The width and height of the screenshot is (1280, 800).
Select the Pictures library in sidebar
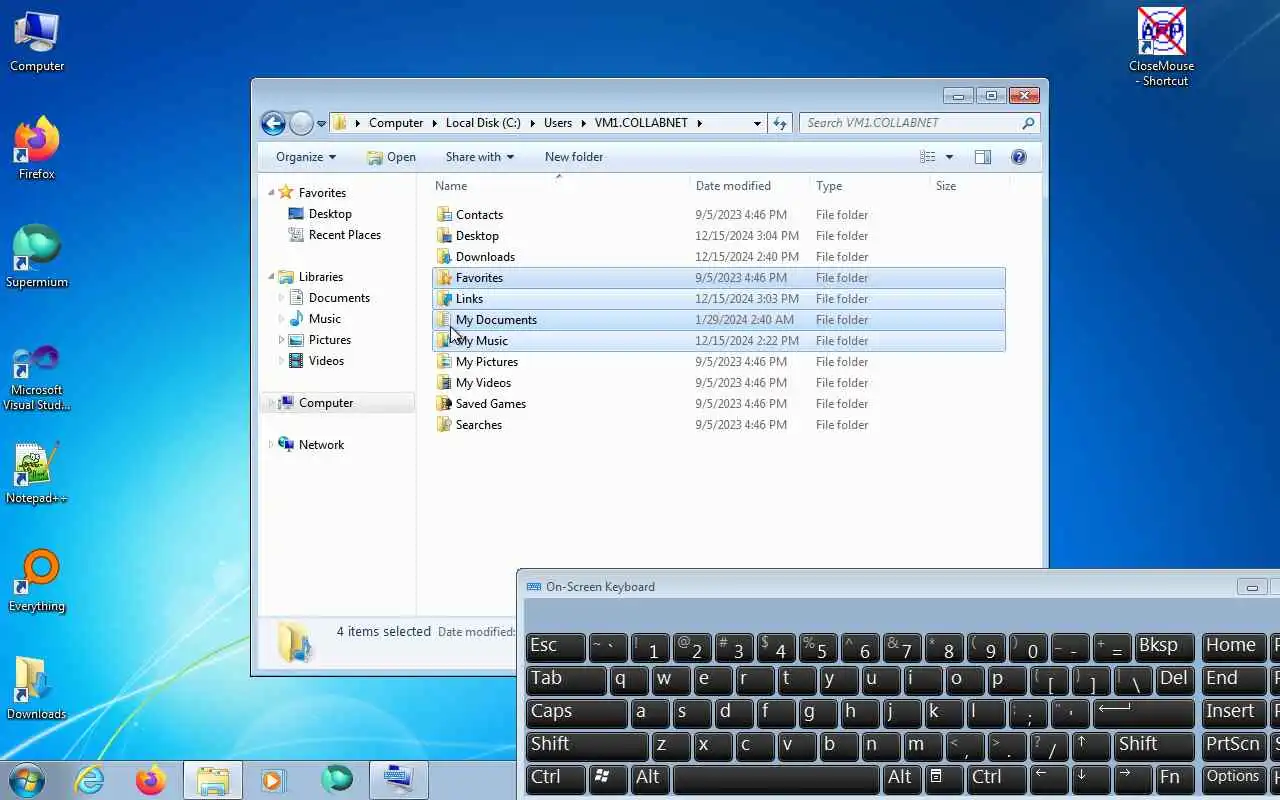(x=330, y=340)
